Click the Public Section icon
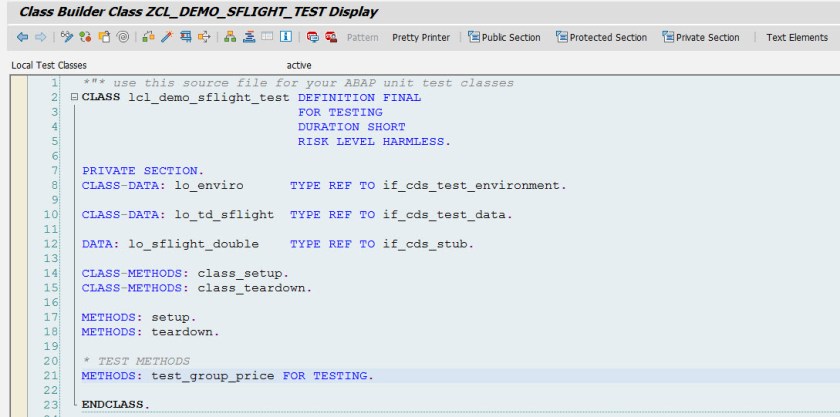The image size is (840, 417). pos(474,37)
